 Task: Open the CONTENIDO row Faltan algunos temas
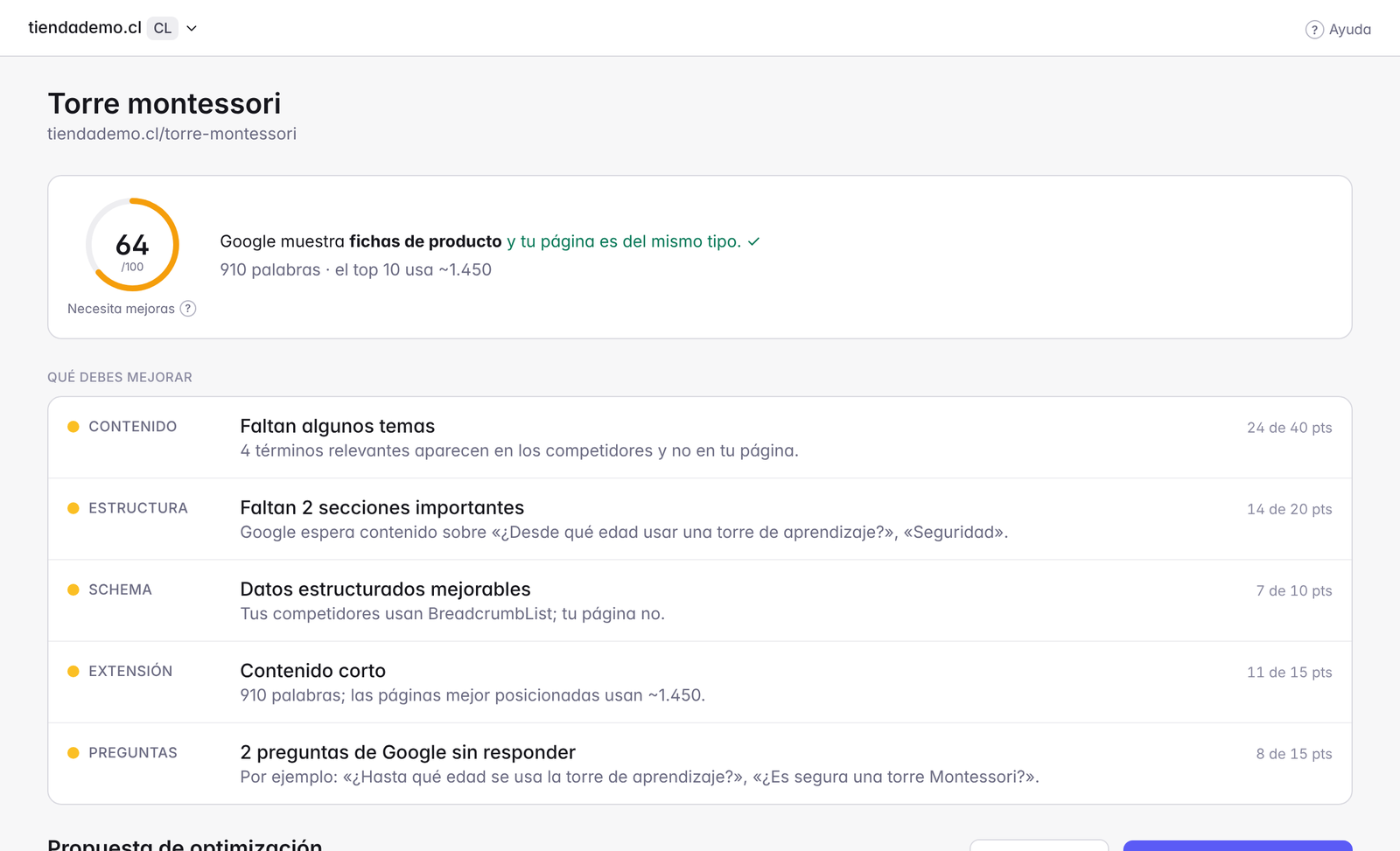(x=700, y=437)
